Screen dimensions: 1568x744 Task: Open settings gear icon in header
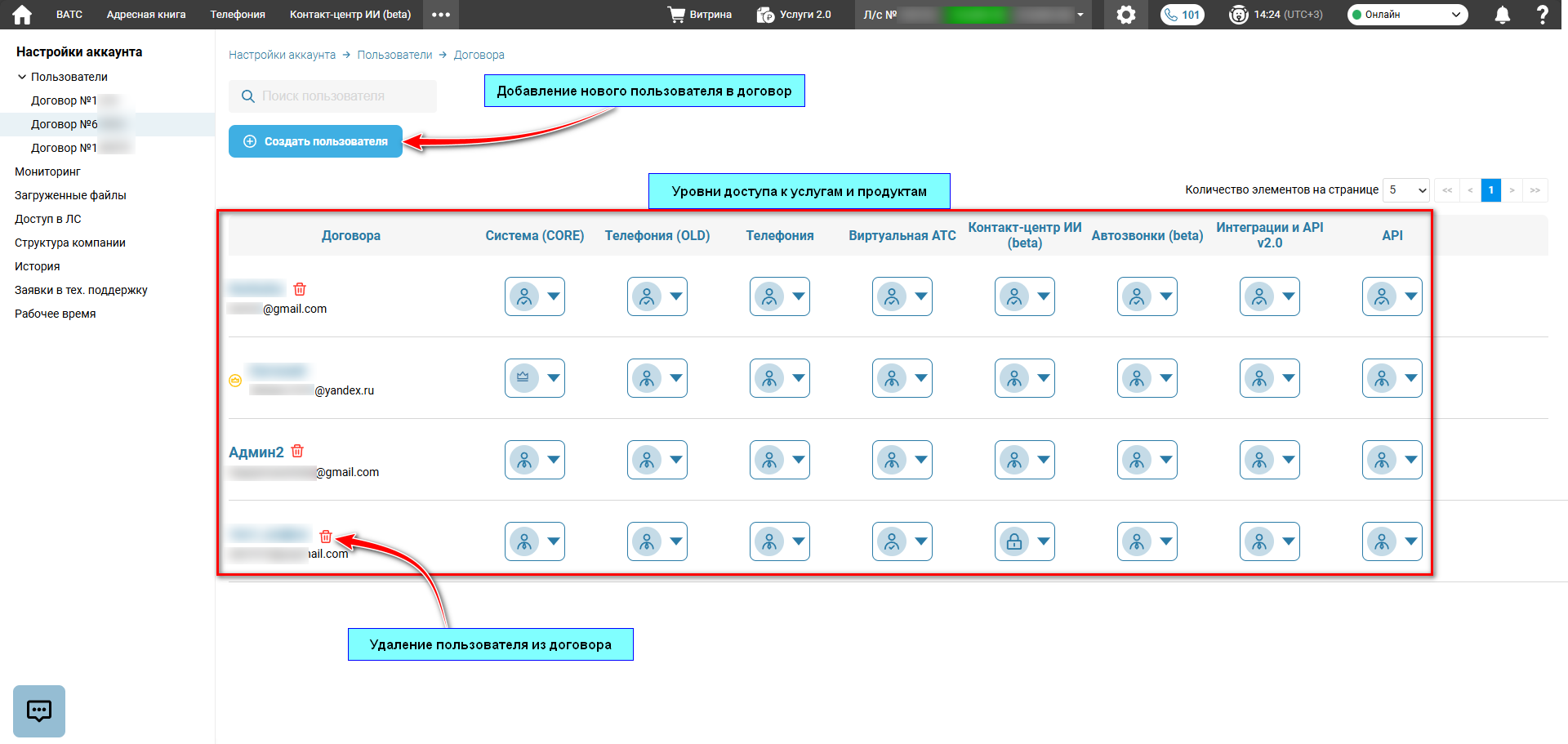(x=1126, y=15)
